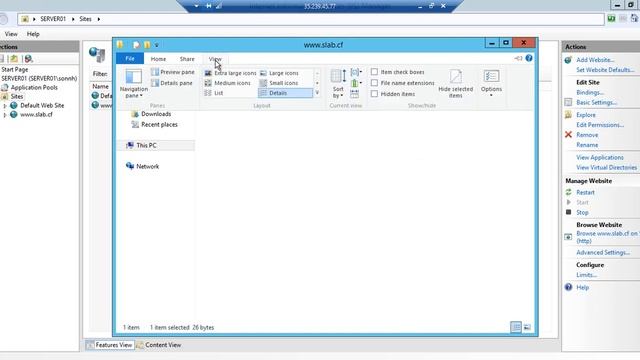Click Browse www.slab.cf link

coord(607,237)
